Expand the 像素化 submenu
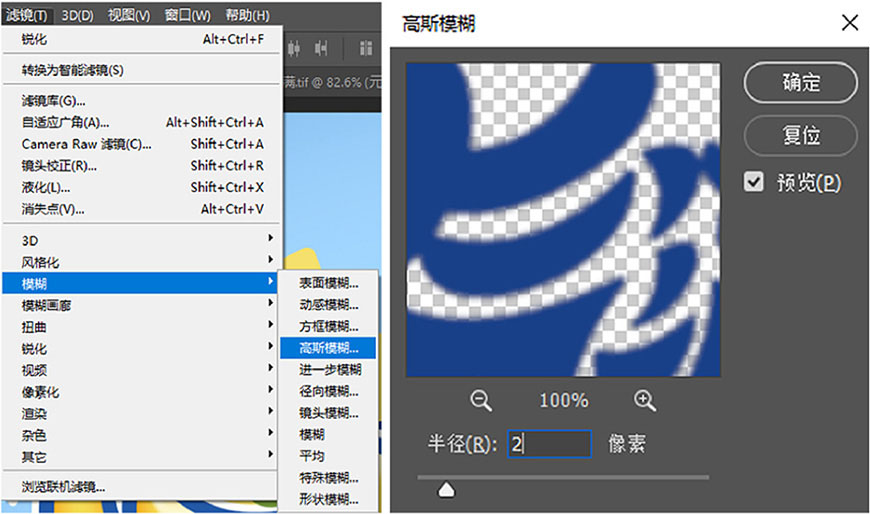Viewport: 870px width, 514px height. (142, 391)
